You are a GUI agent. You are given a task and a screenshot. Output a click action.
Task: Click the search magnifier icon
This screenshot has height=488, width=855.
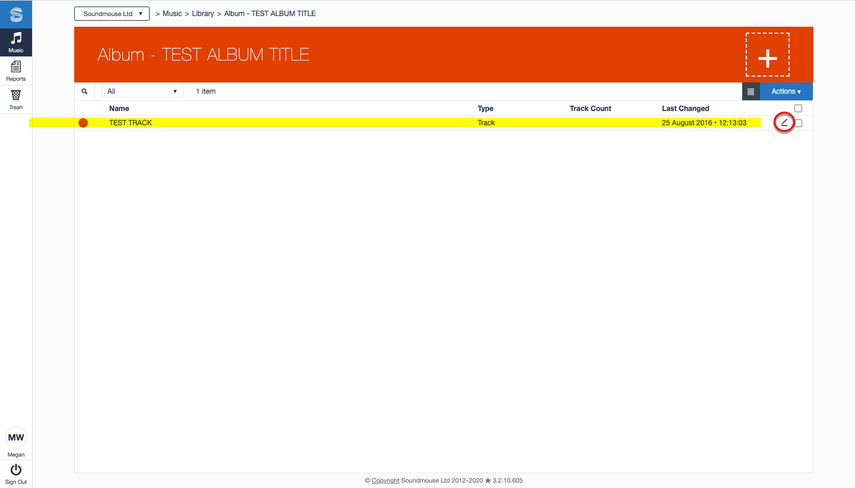[85, 91]
